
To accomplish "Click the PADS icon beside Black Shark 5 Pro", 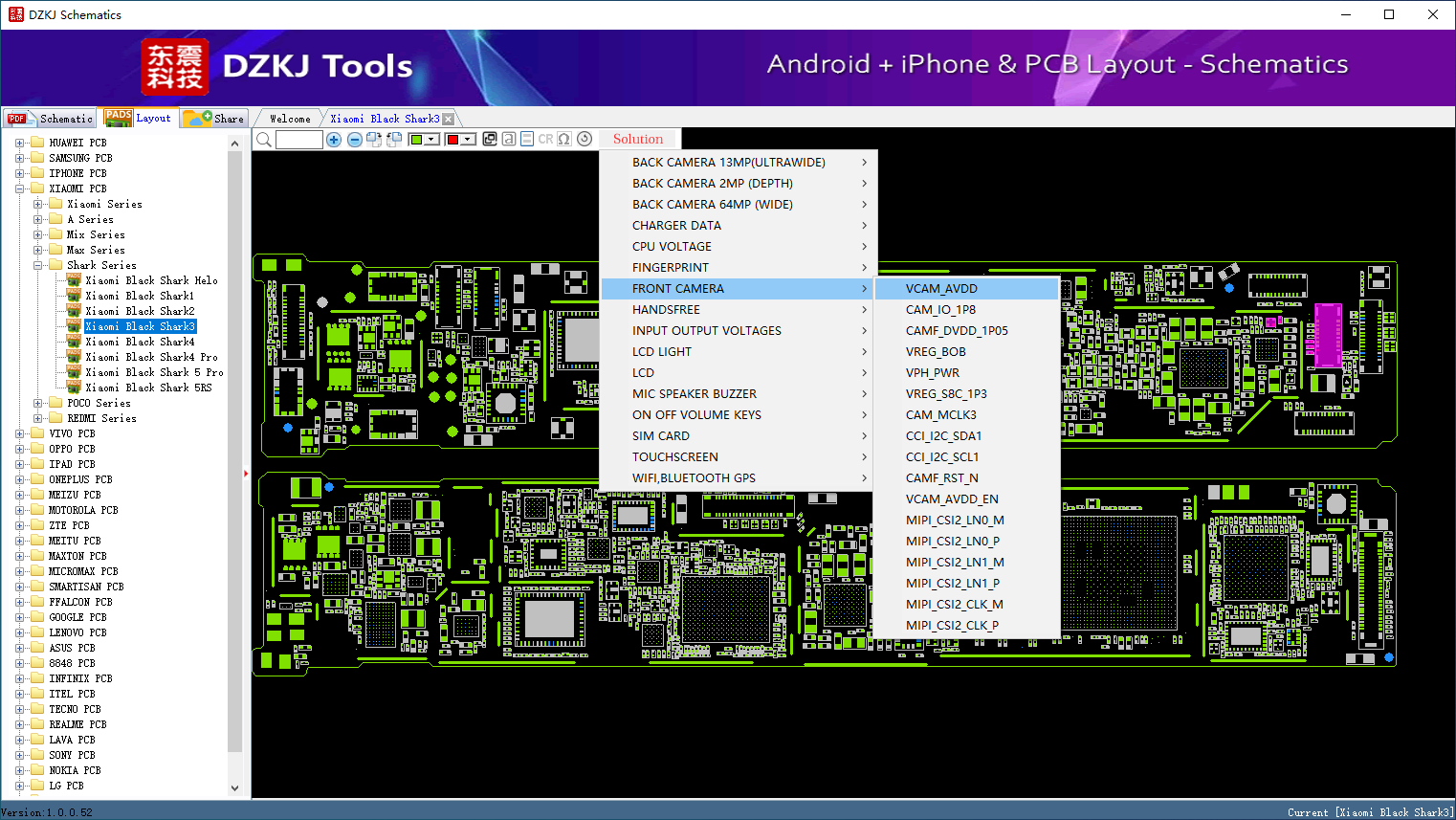I will point(74,372).
